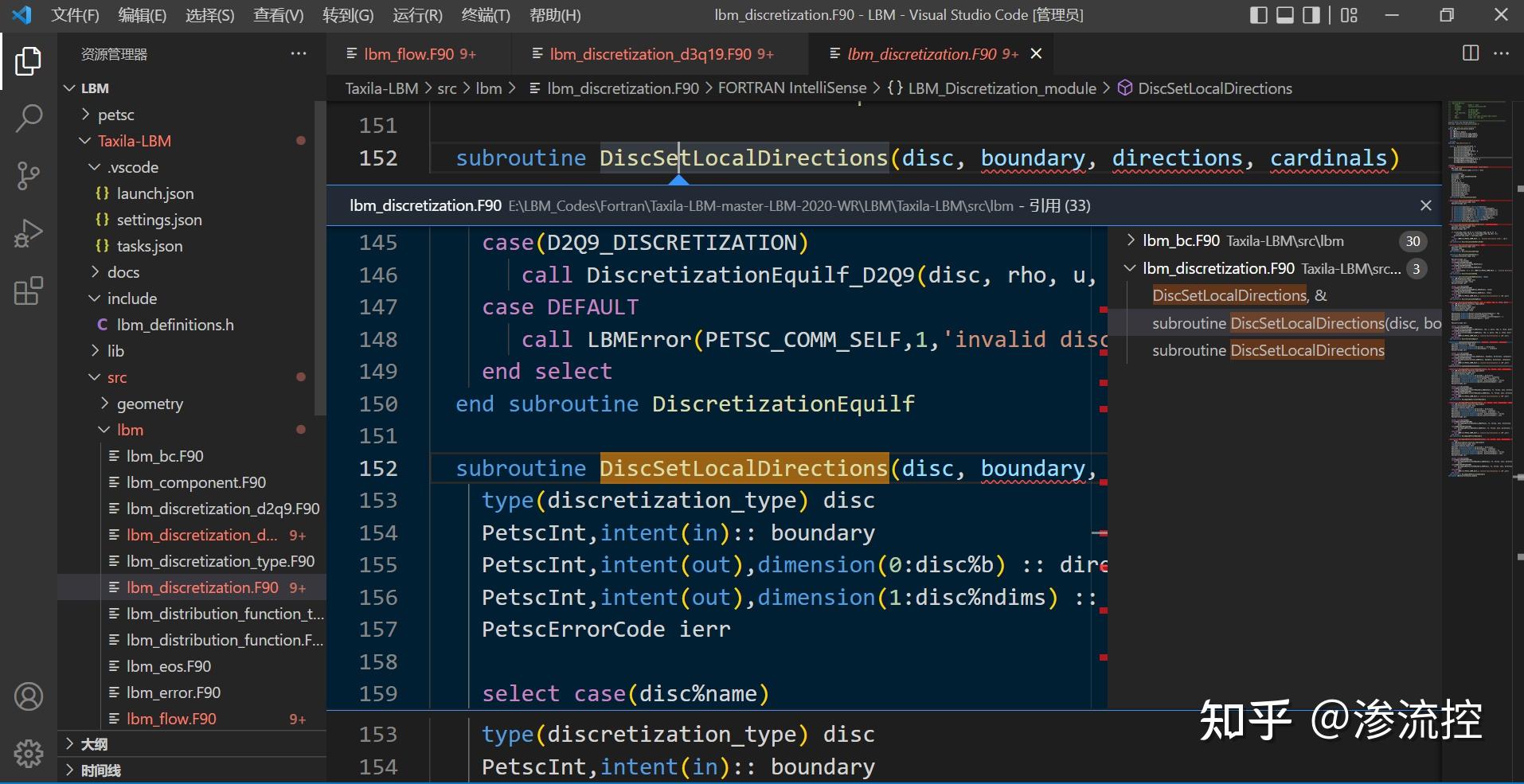Image resolution: width=1524 pixels, height=784 pixels.
Task: Open the Manage gear settings icon
Action: [x=29, y=752]
